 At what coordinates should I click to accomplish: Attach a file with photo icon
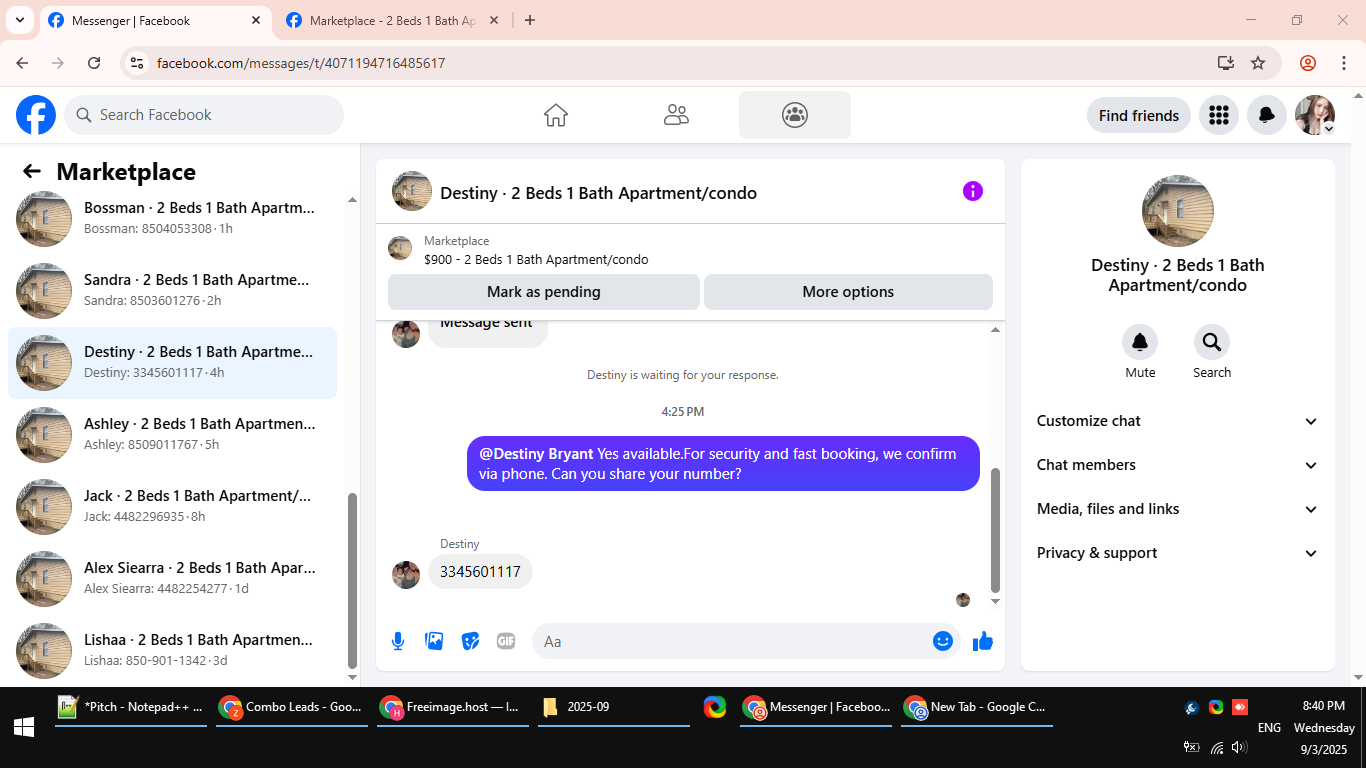click(x=434, y=641)
